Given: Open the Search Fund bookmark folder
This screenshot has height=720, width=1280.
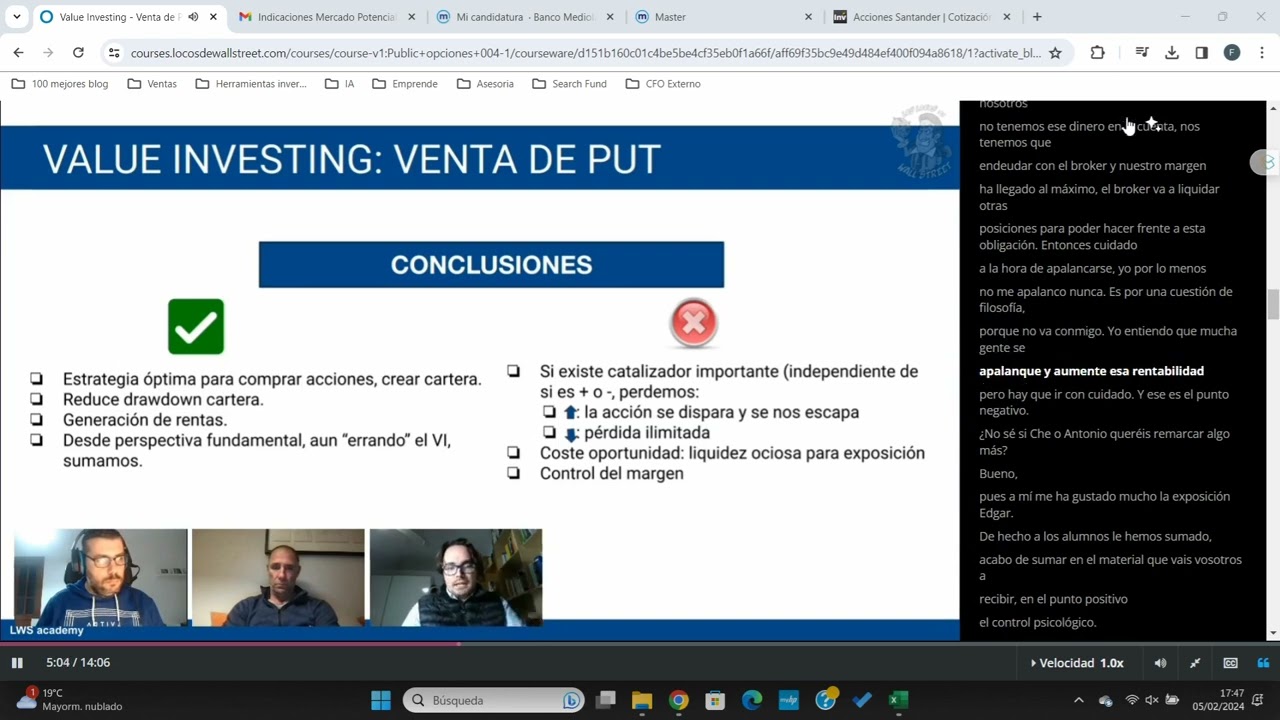Looking at the screenshot, I should tap(568, 84).
